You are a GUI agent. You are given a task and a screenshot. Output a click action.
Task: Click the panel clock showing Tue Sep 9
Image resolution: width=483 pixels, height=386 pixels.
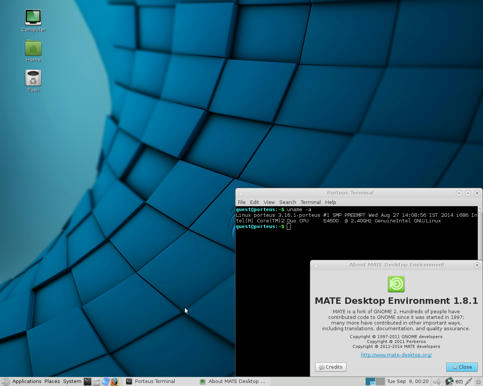click(x=407, y=381)
